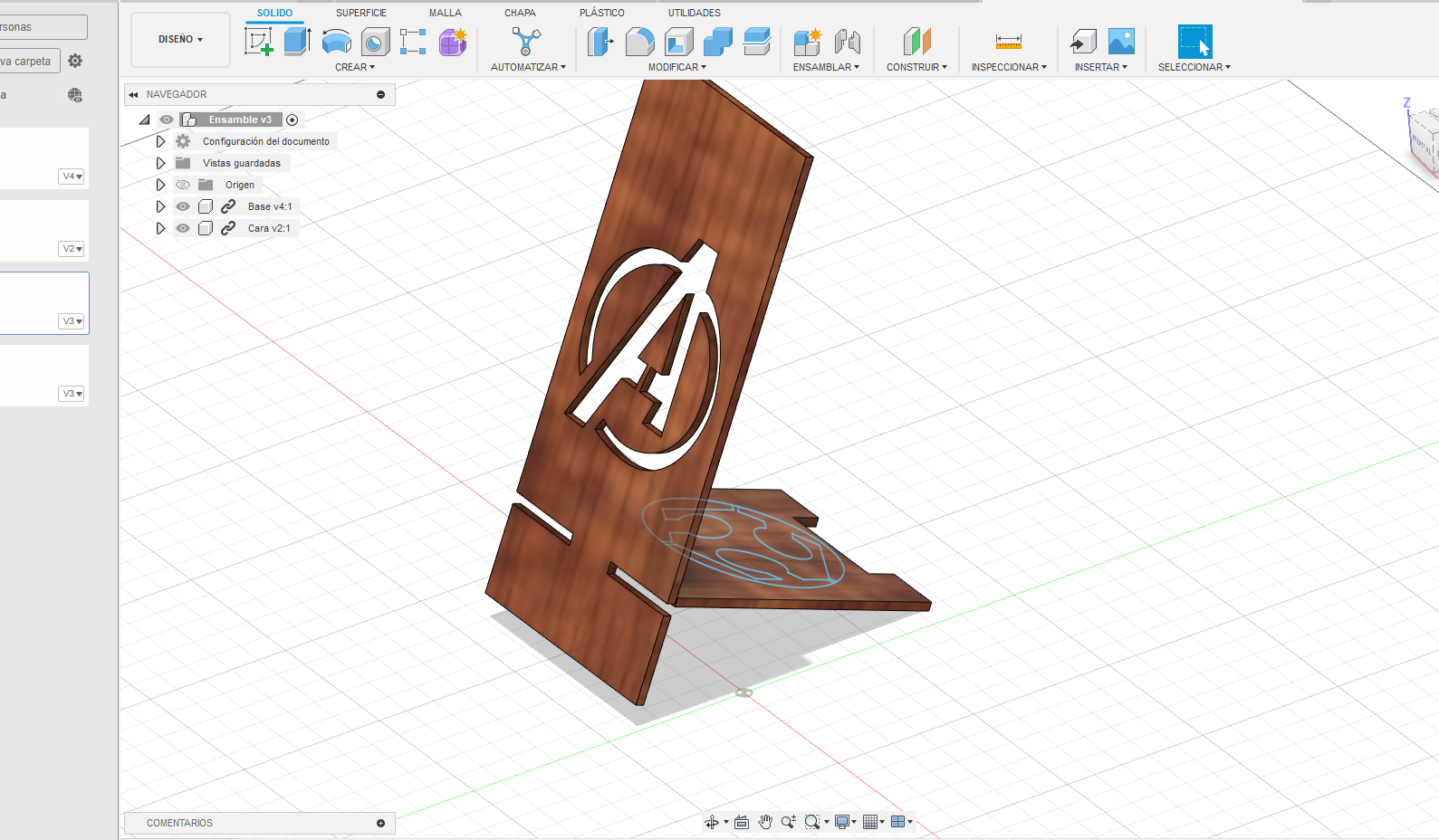This screenshot has height=840, width=1439.
Task: Click the Measure tool icon
Action: click(1008, 42)
